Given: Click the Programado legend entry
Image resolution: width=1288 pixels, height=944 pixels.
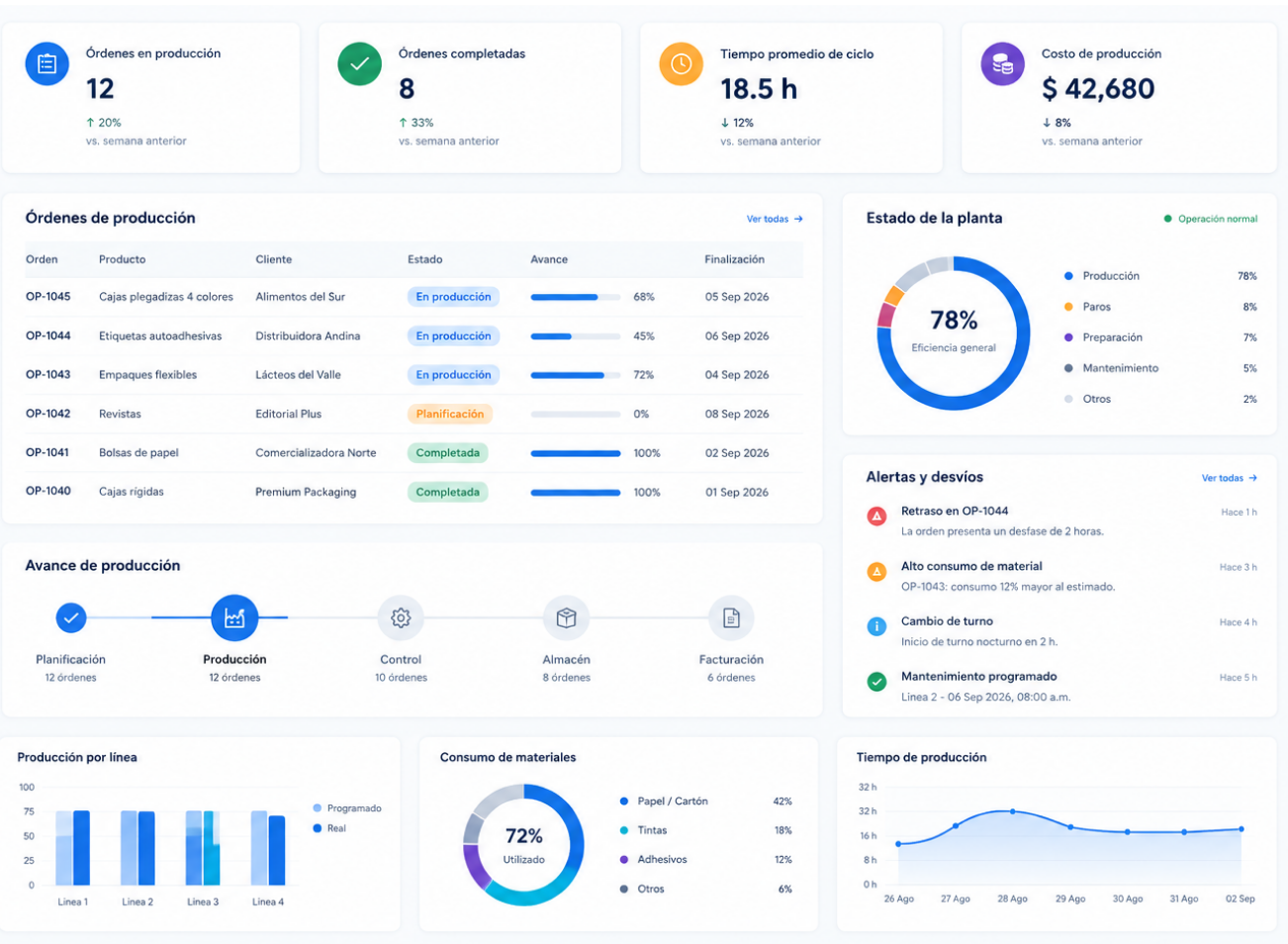Looking at the screenshot, I should (x=347, y=808).
